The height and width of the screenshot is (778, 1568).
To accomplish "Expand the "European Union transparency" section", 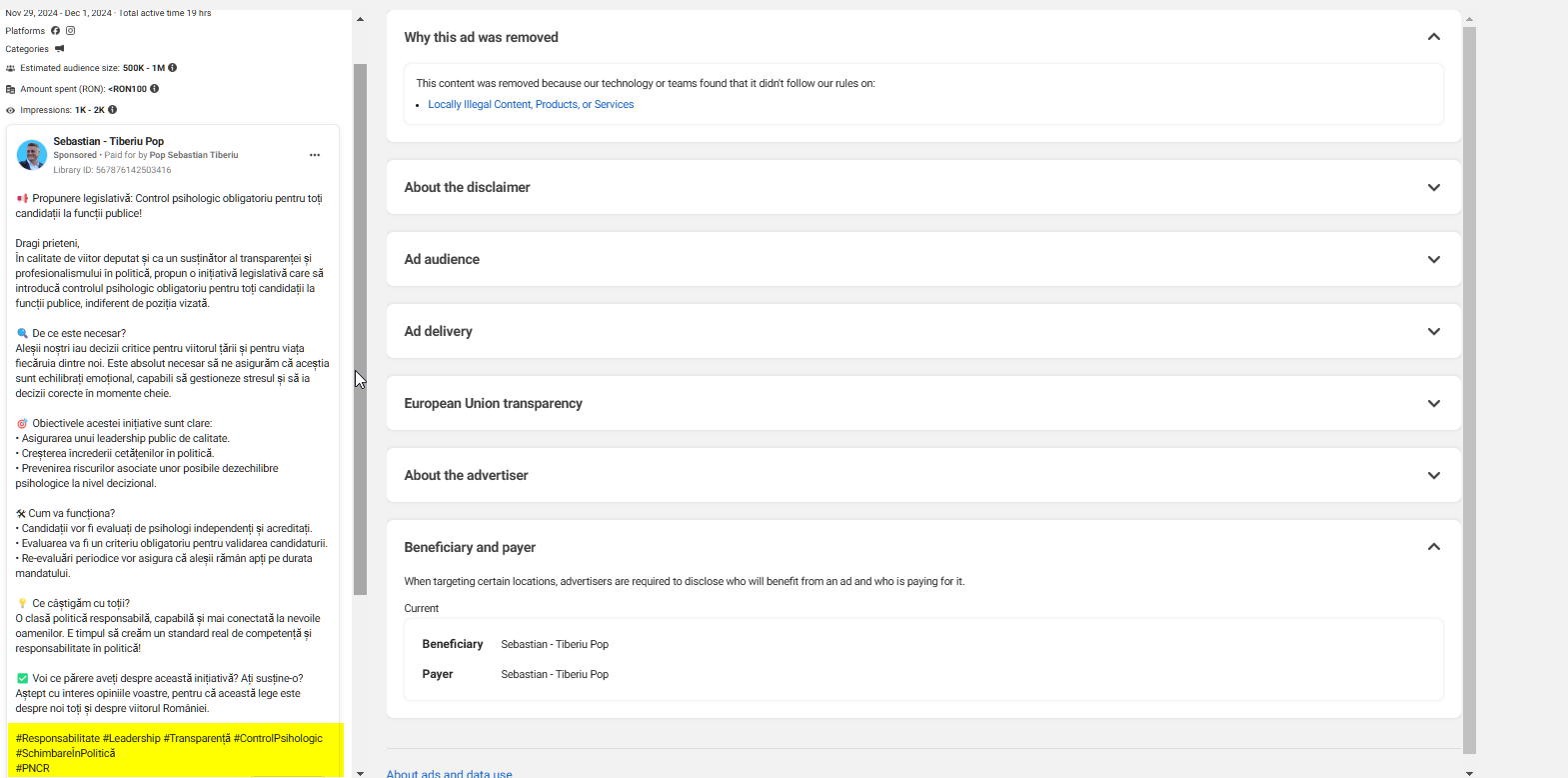I will (x=1434, y=403).
